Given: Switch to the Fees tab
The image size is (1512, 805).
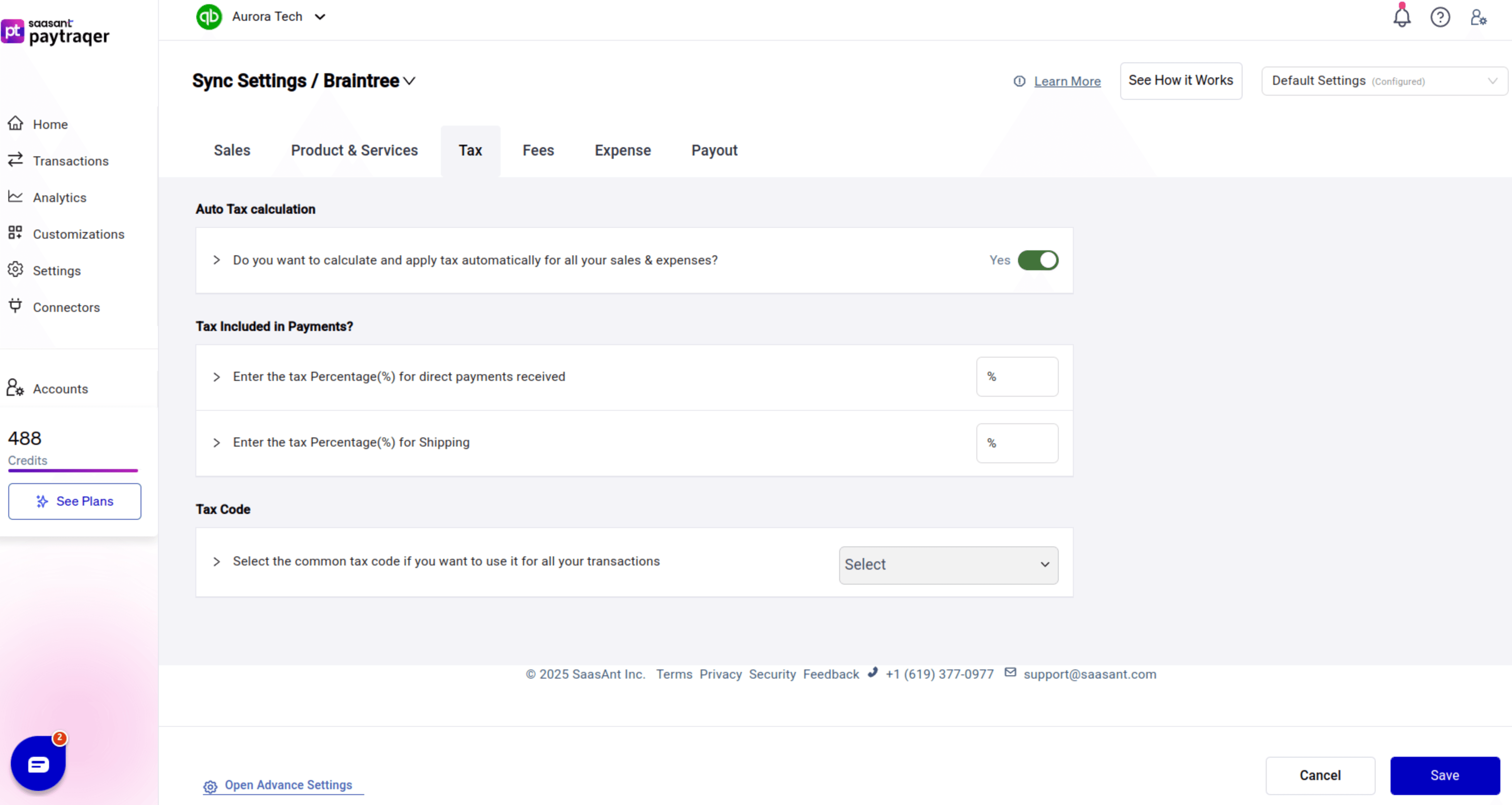Looking at the screenshot, I should coord(538,150).
